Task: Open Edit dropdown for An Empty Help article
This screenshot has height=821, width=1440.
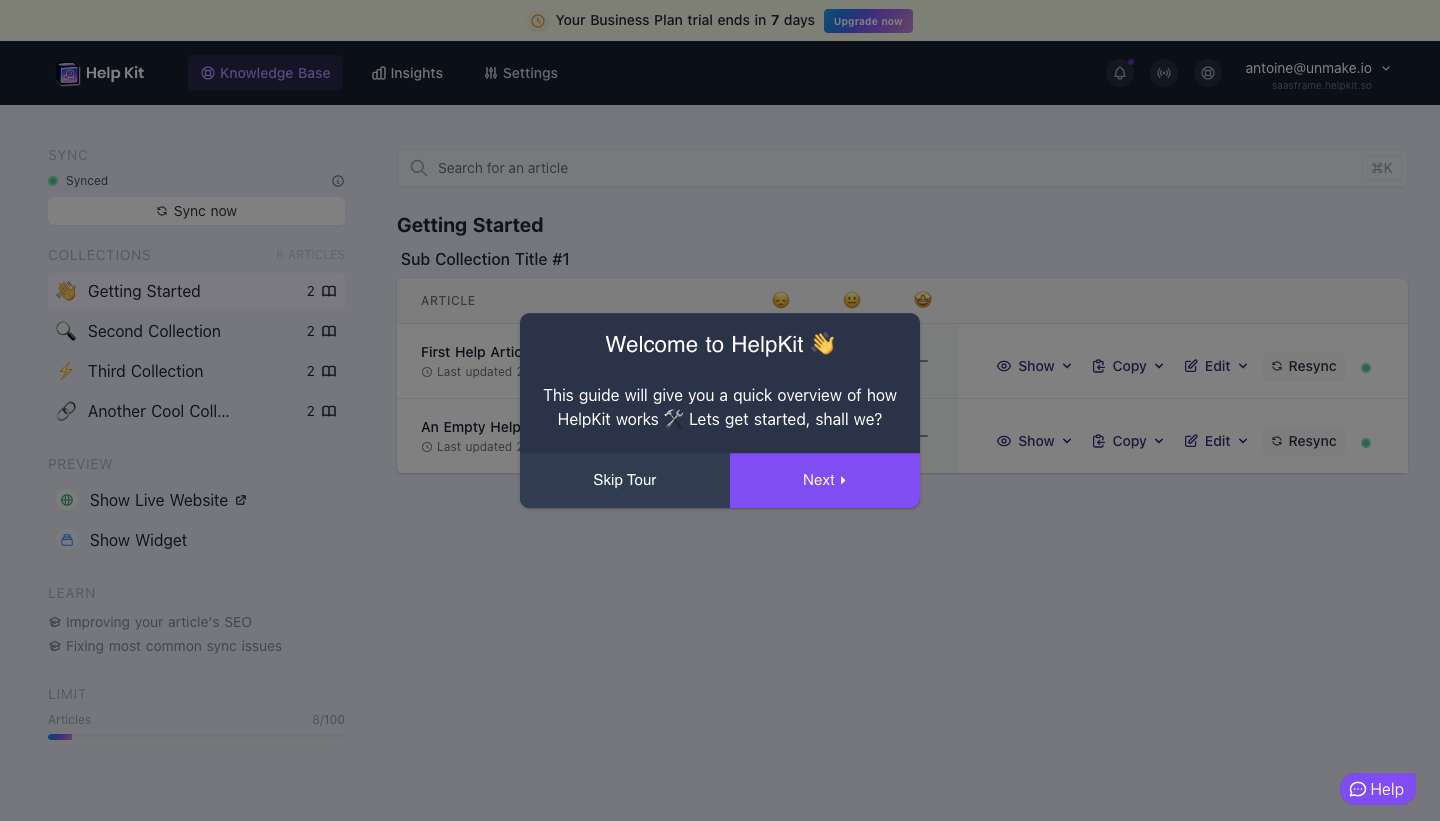Action: point(1216,441)
